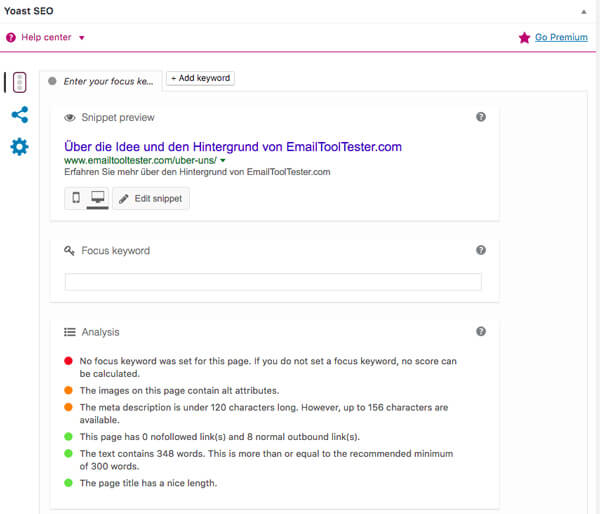Click the eye icon beside Snippet preview
This screenshot has height=514, width=600.
point(70,117)
